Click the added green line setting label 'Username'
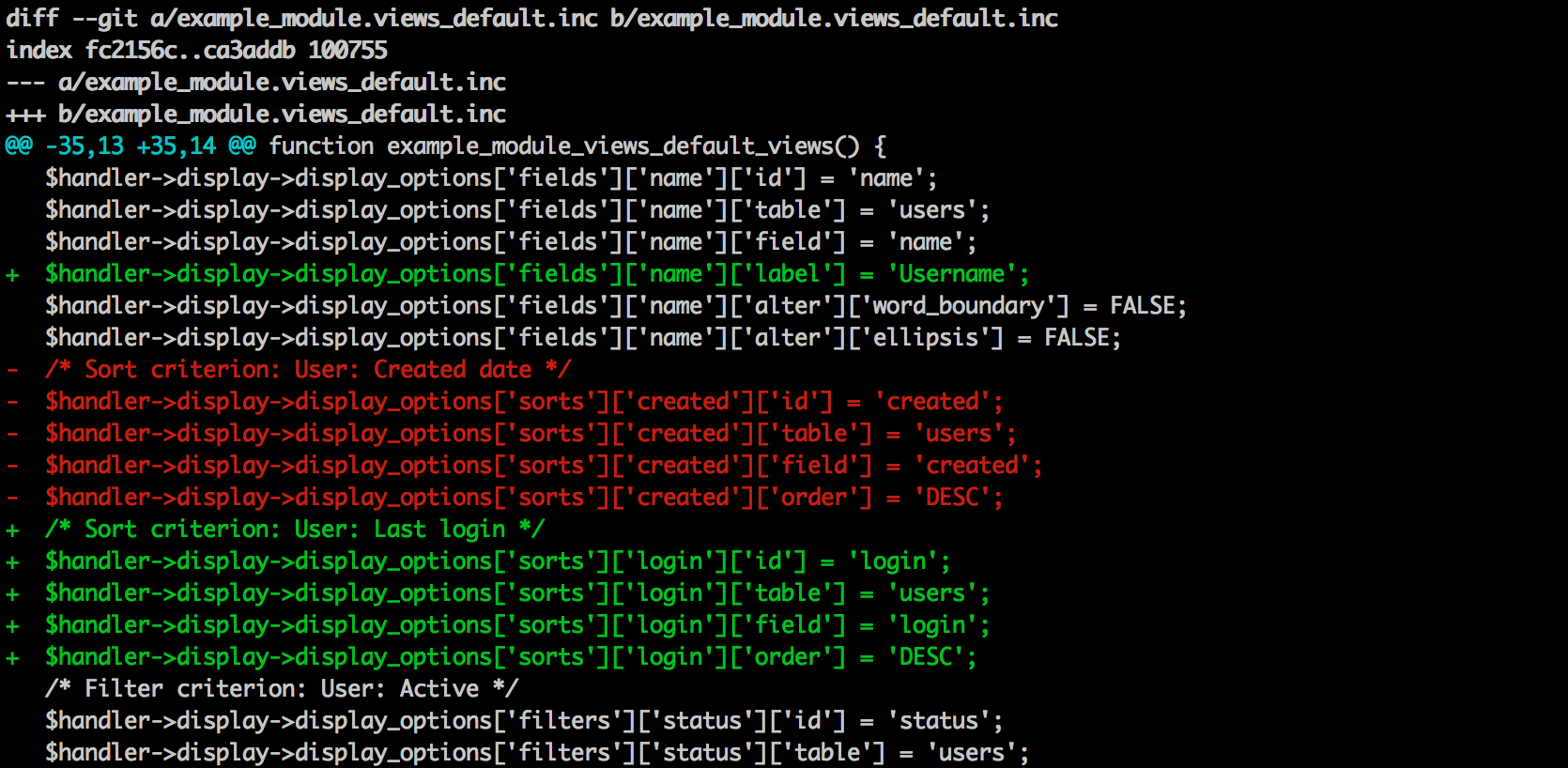Viewport: 1568px width, 768px height. 537,274
